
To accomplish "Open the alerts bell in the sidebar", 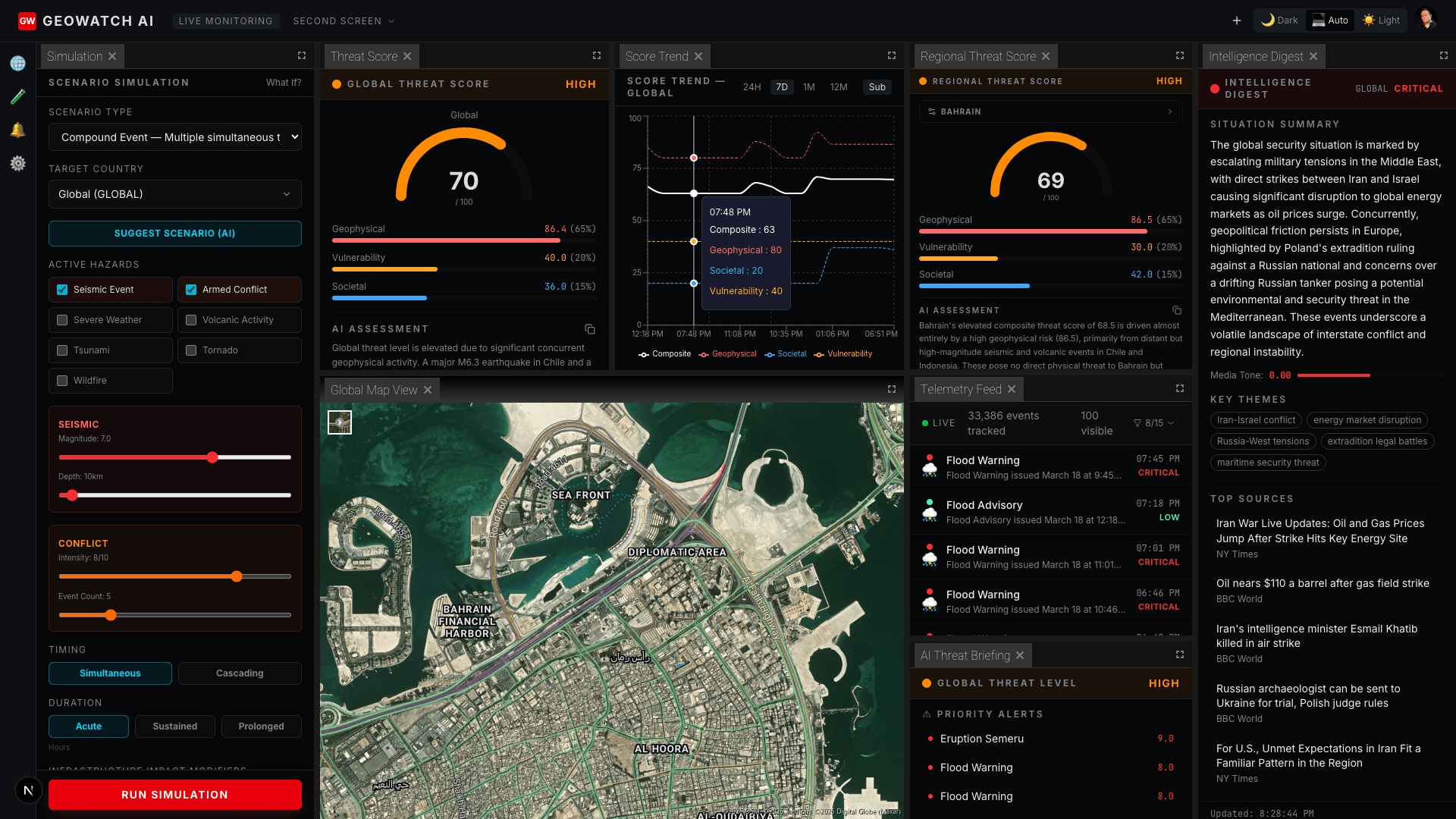I will coord(18,130).
